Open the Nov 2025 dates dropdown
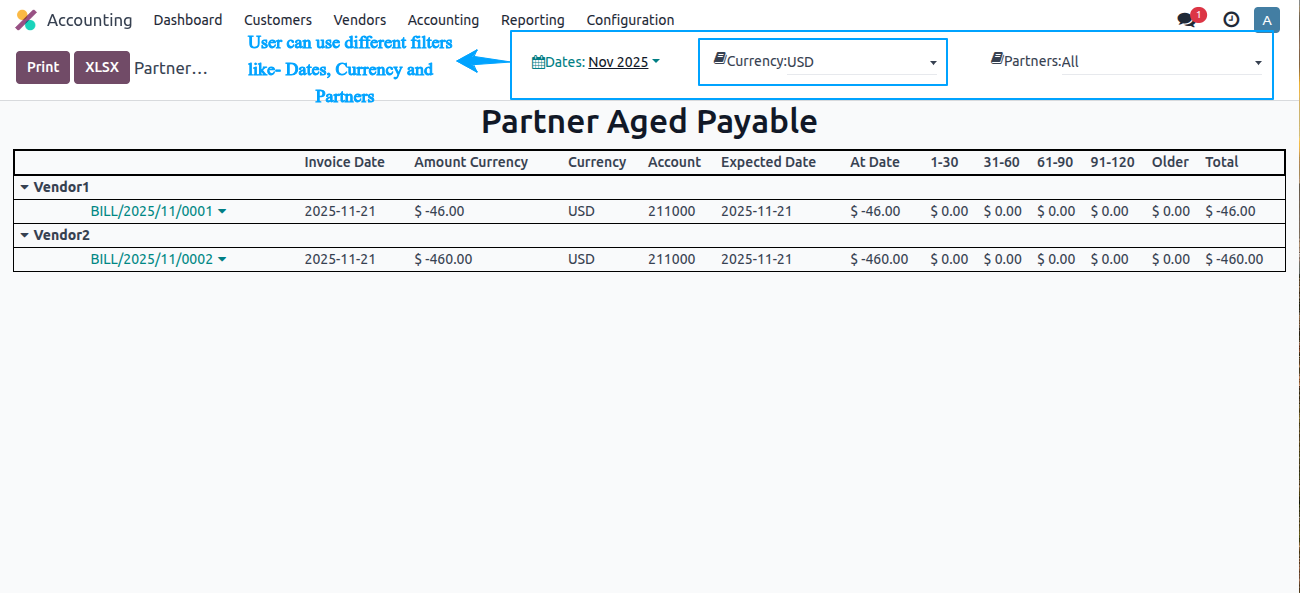1300x593 pixels. [x=624, y=62]
